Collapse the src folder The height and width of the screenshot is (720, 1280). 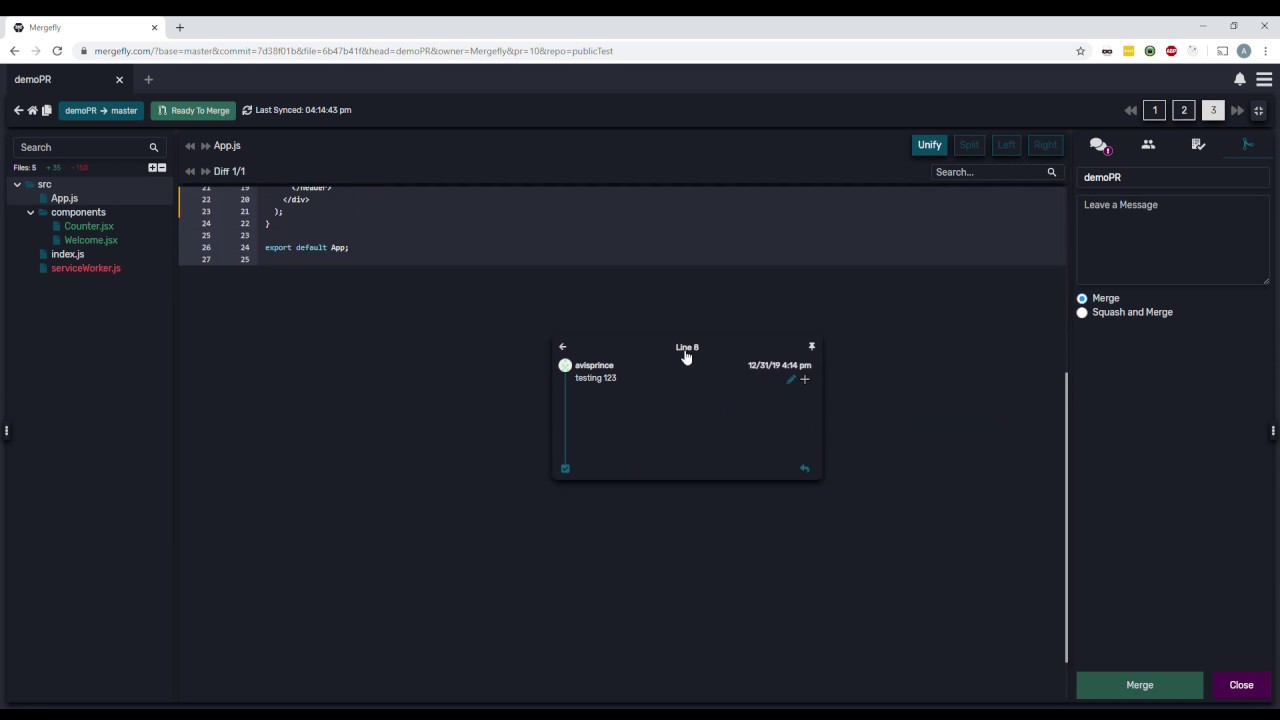17,185
